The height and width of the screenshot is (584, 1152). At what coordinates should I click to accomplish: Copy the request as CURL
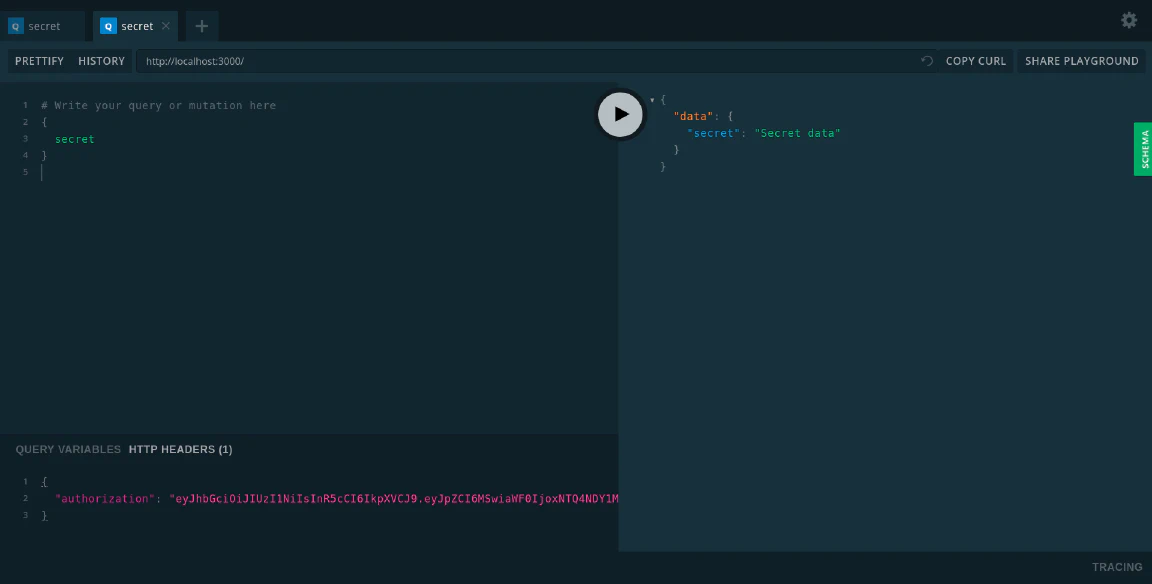(x=976, y=61)
